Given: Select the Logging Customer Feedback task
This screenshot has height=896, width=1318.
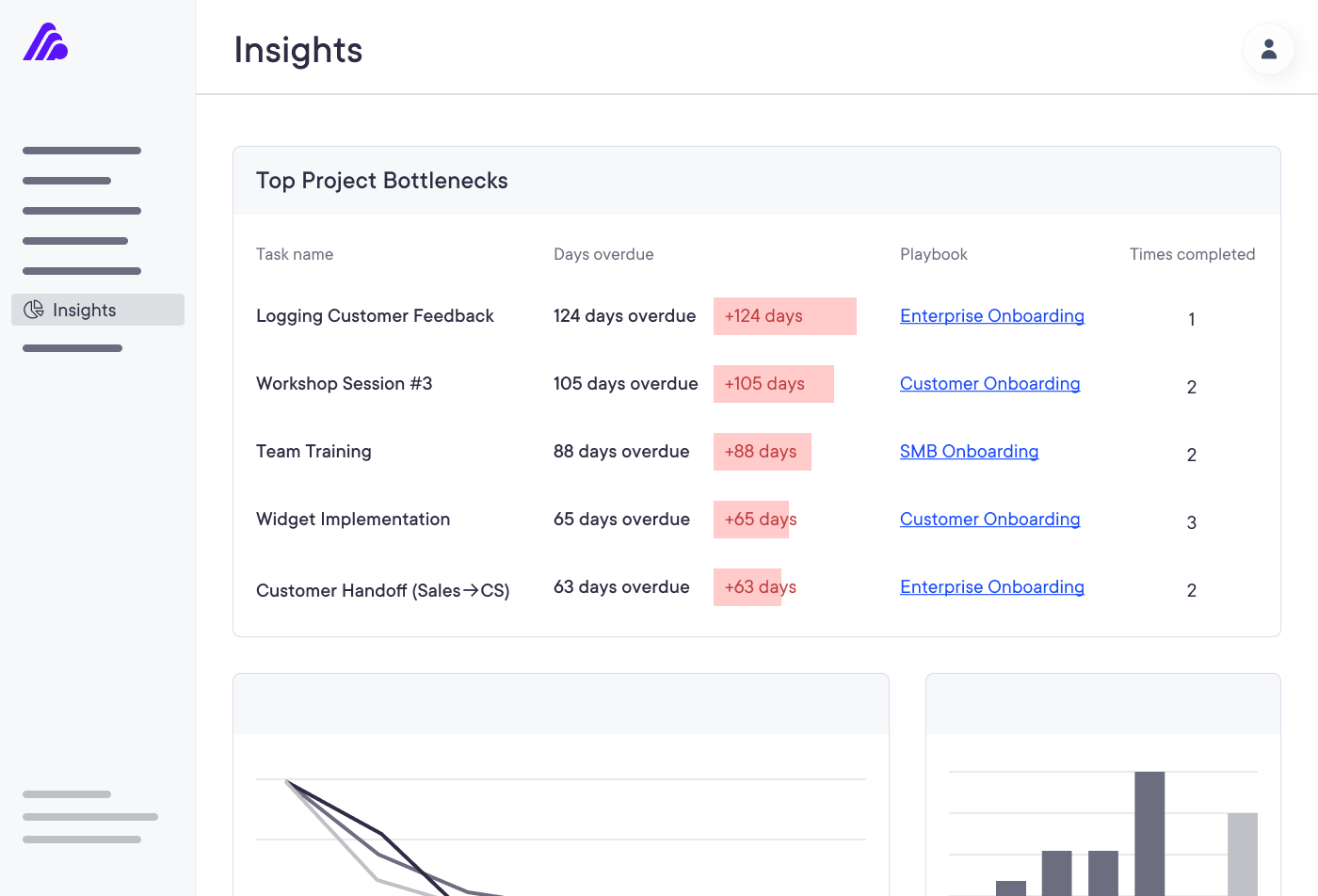Looking at the screenshot, I should (x=375, y=315).
